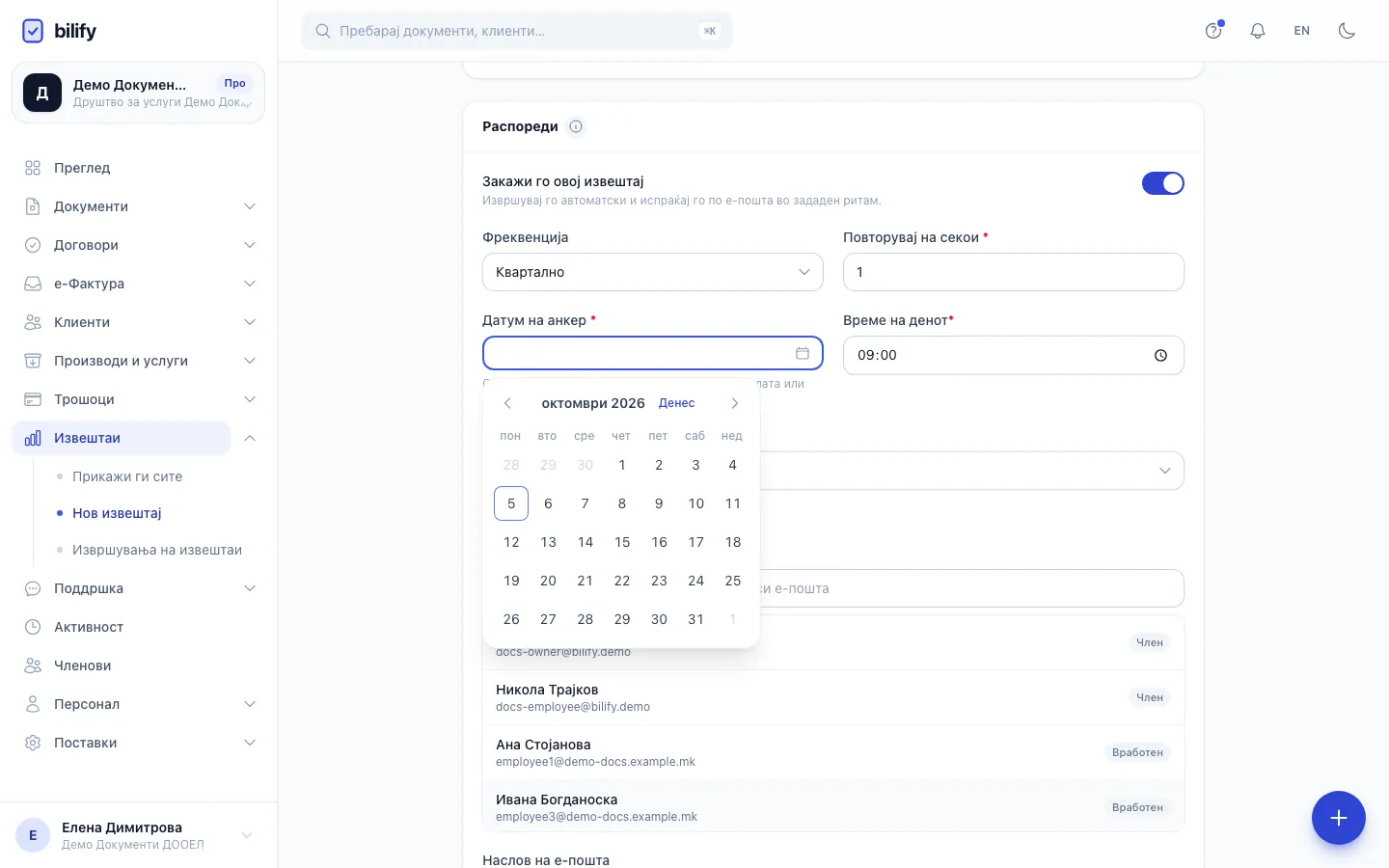Click the calendar icon in anchor date field
Viewport: 1389px width, 868px height.
(803, 353)
